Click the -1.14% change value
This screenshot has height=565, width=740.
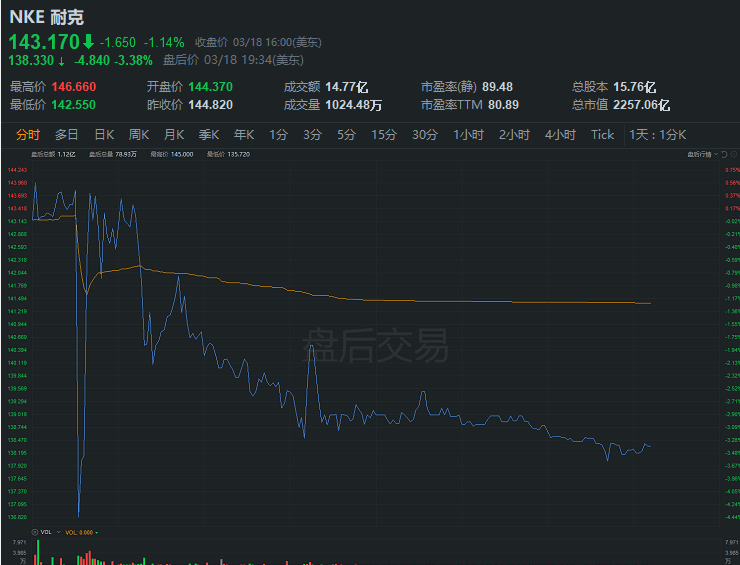point(164,42)
